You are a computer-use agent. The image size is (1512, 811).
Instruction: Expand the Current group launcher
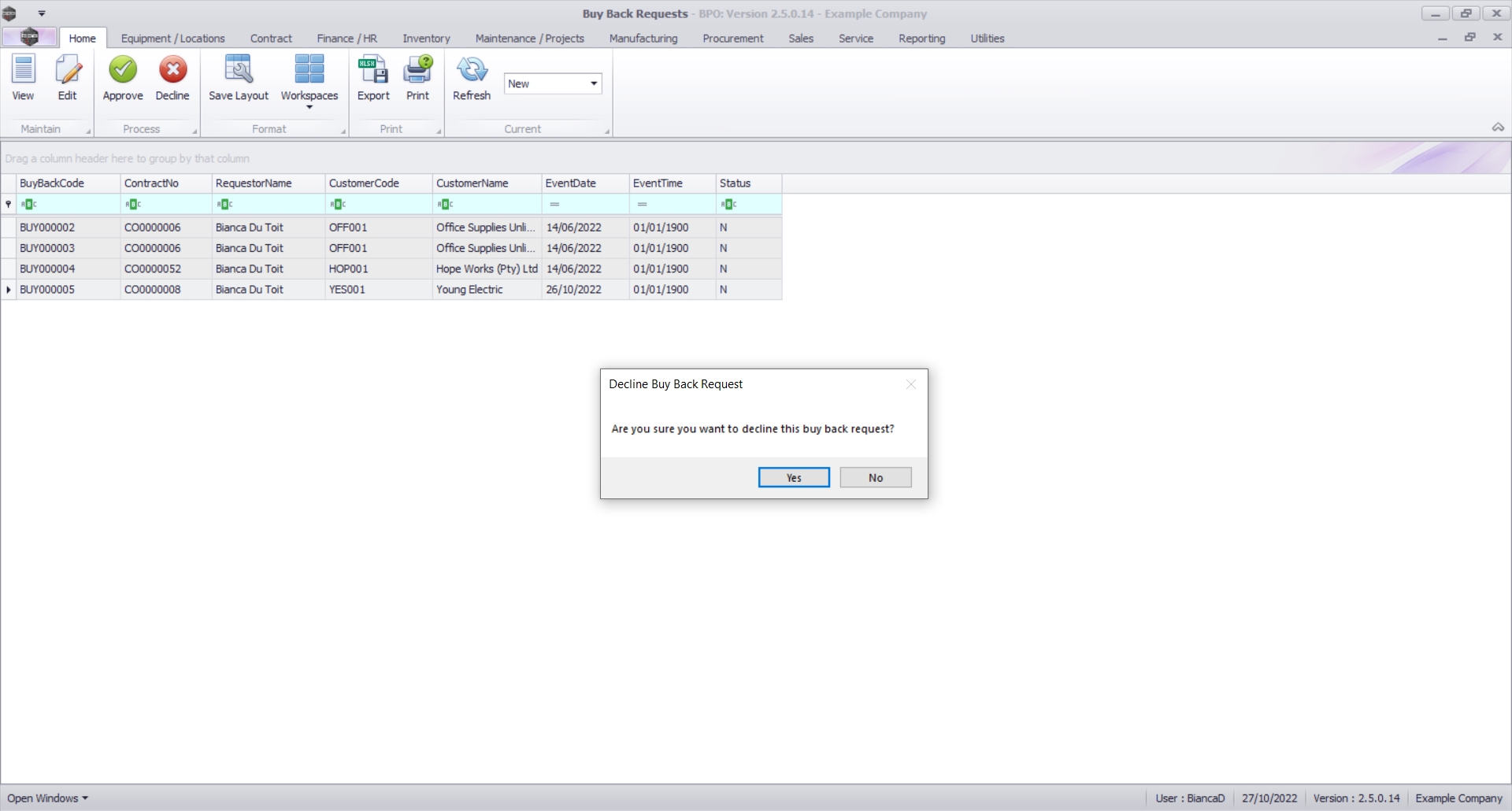point(607,131)
